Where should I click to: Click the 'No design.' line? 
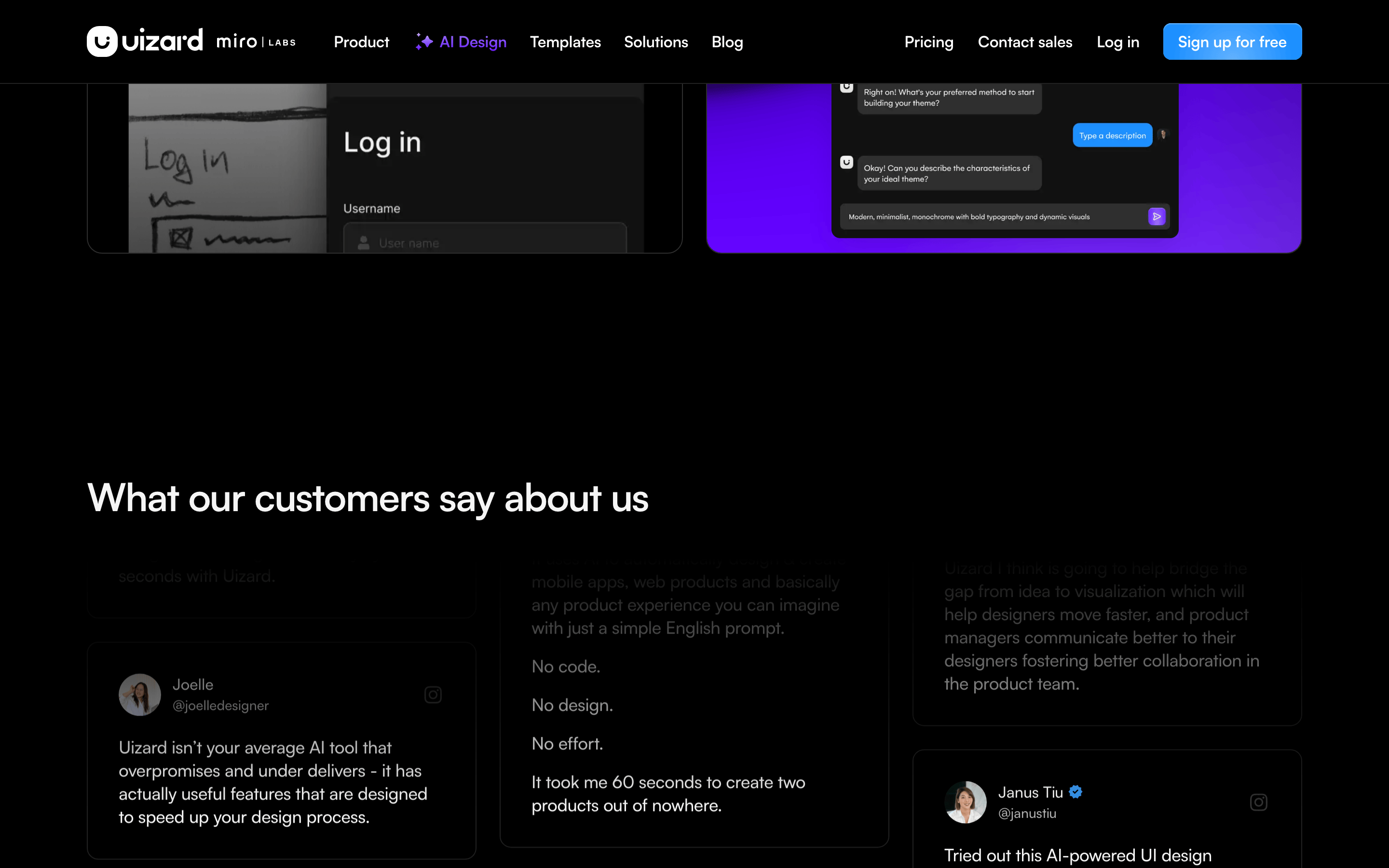(x=572, y=705)
